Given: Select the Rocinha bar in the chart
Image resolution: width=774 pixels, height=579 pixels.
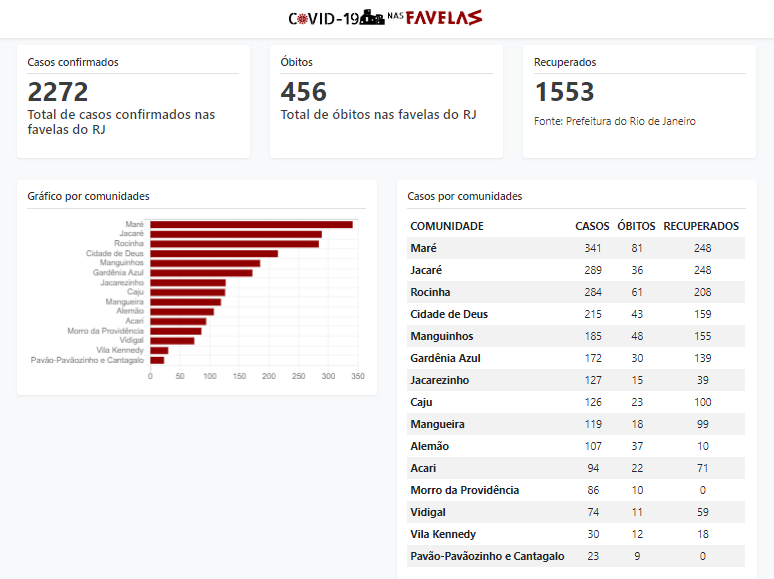Looking at the screenshot, I should click(x=234, y=243).
